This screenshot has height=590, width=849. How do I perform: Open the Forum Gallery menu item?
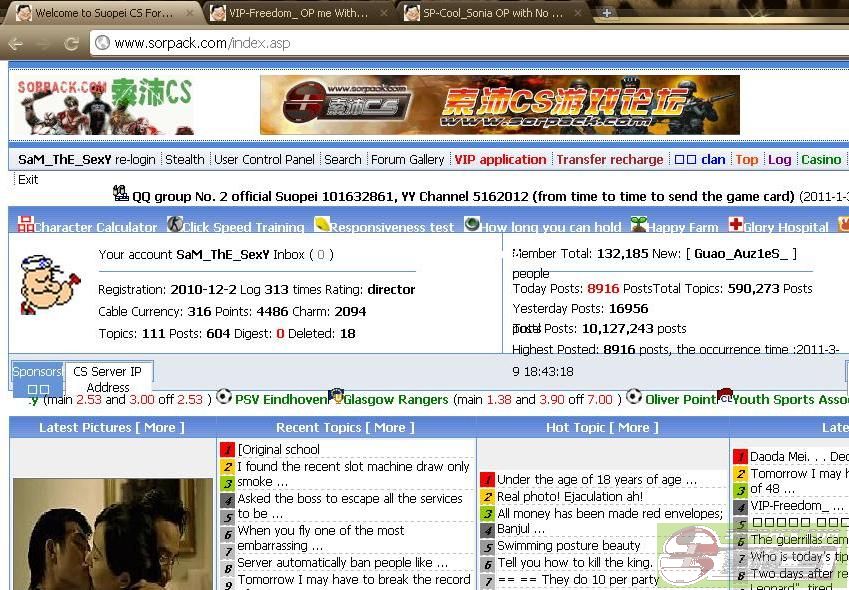click(x=408, y=159)
